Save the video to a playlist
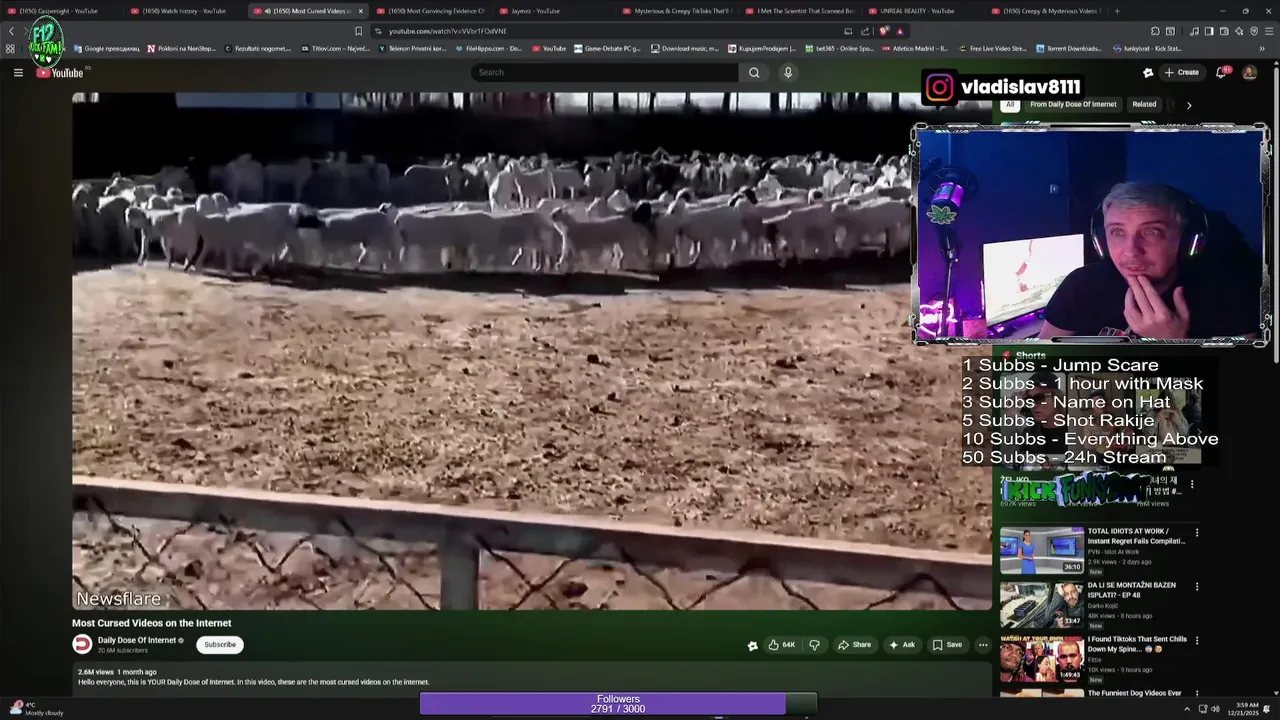 coord(948,645)
